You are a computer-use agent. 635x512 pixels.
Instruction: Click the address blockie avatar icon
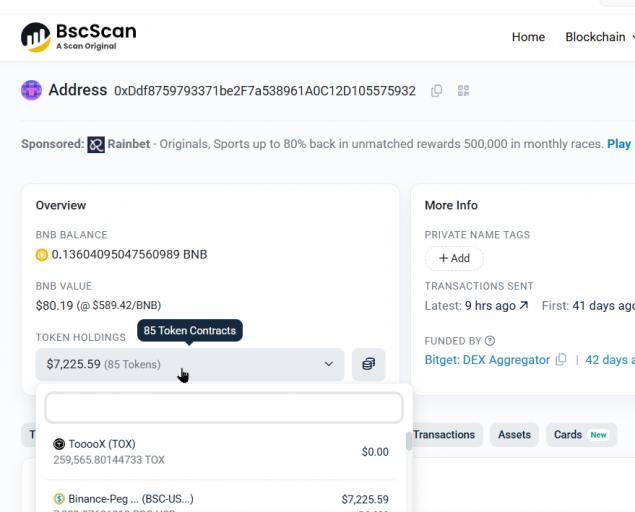(x=31, y=90)
